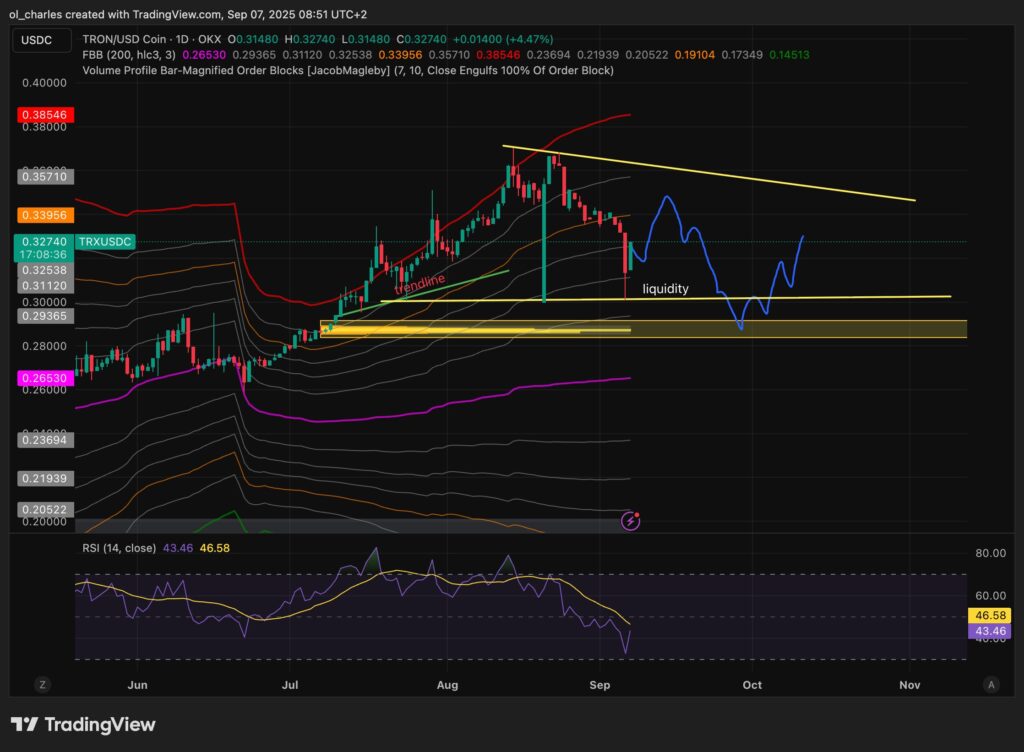
Task: Click the TradingView logo at the bottom left
Action: coord(83,724)
